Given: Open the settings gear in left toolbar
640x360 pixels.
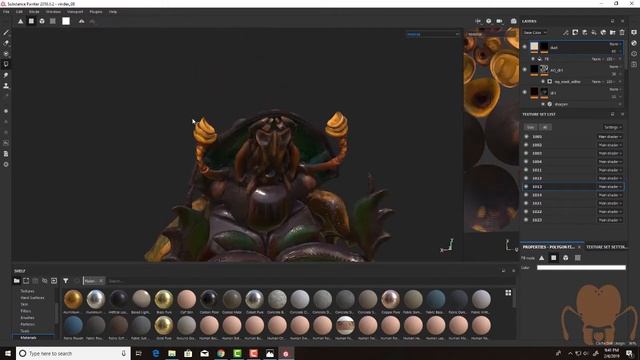Looking at the screenshot, I should coord(6,164).
